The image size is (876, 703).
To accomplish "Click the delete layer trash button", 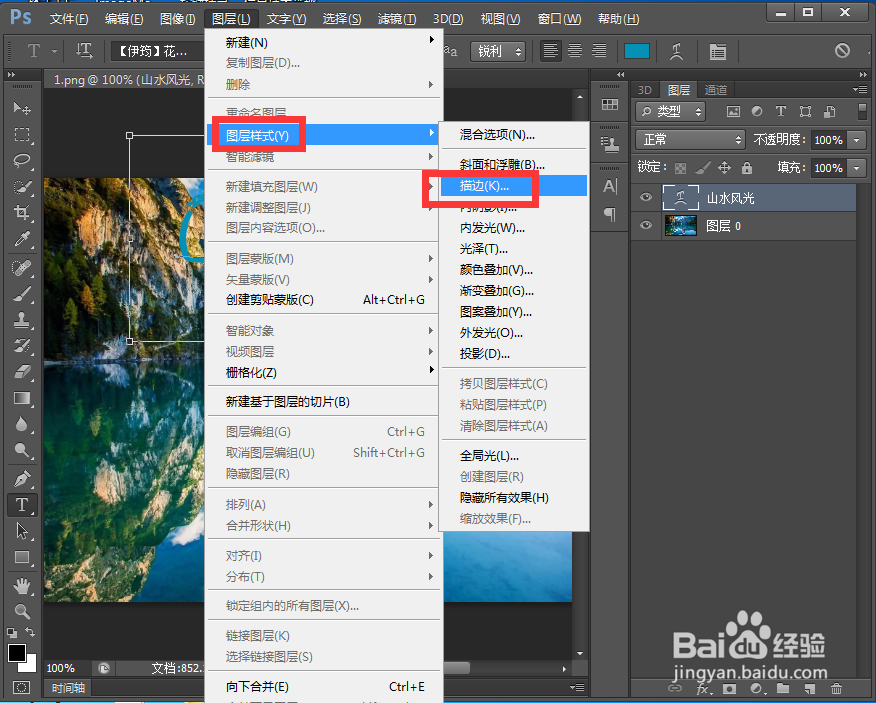I will (x=837, y=689).
